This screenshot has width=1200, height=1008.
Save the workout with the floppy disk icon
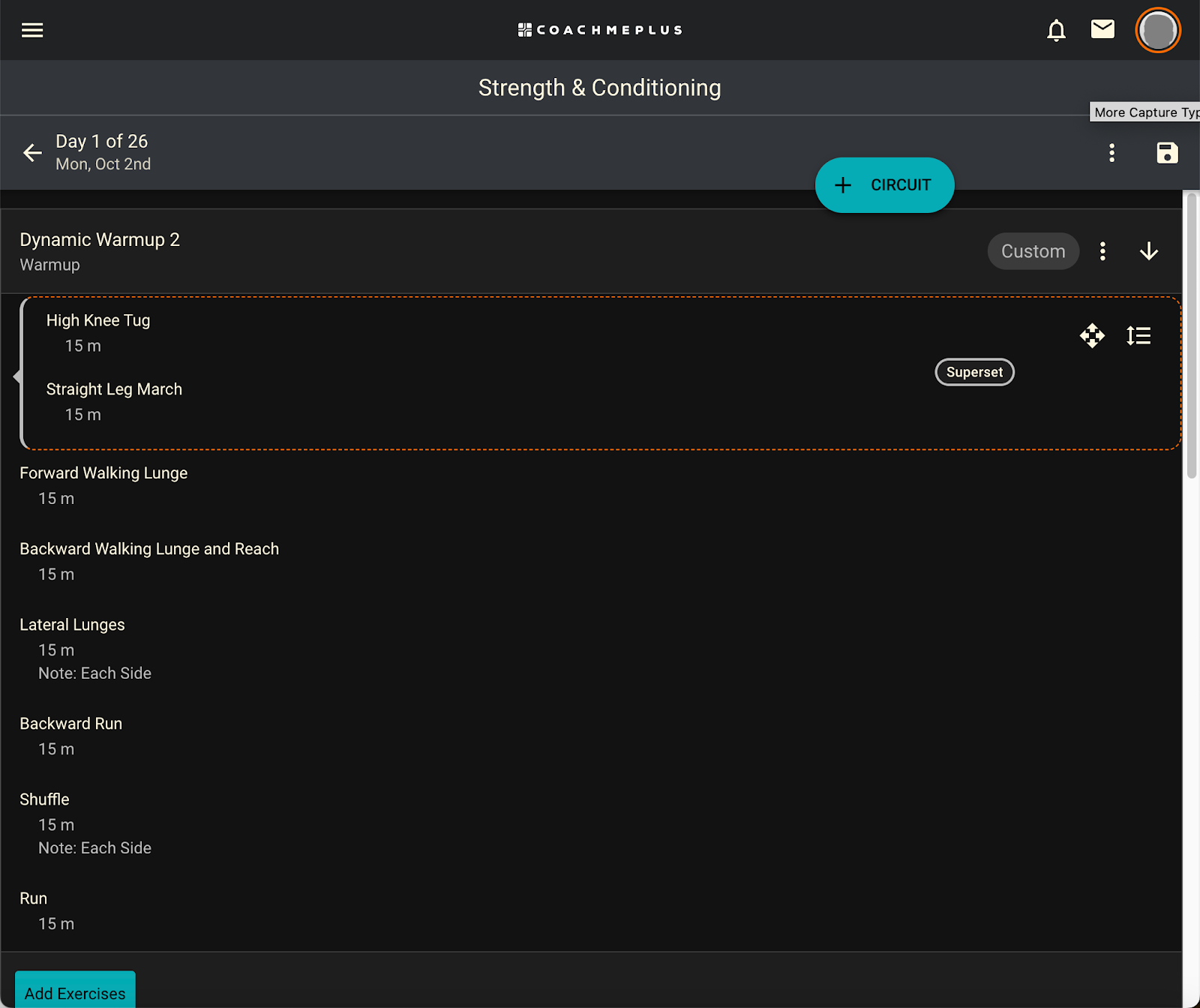[1167, 153]
